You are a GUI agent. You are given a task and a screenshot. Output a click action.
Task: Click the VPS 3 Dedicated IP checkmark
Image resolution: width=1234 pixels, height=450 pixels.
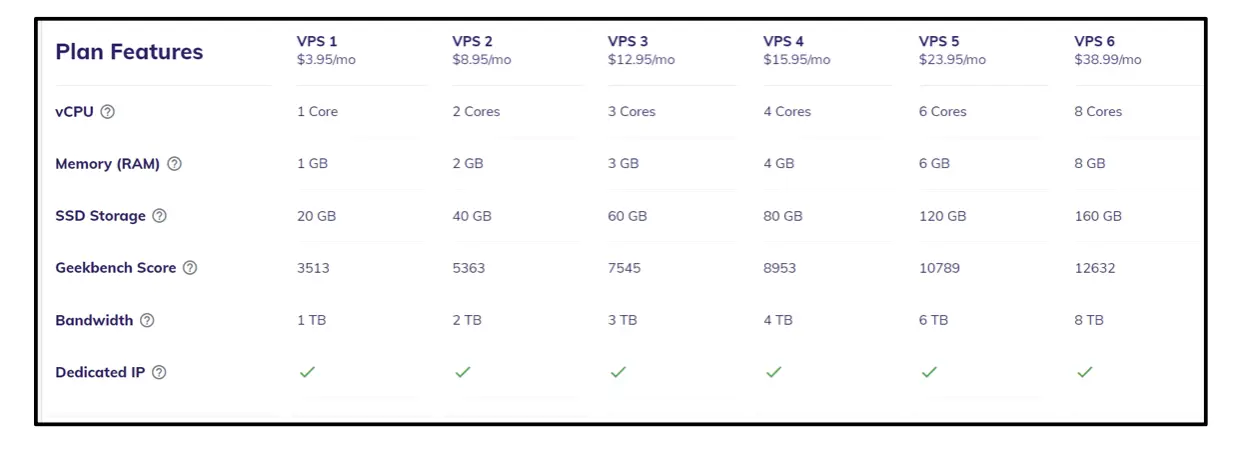point(618,372)
